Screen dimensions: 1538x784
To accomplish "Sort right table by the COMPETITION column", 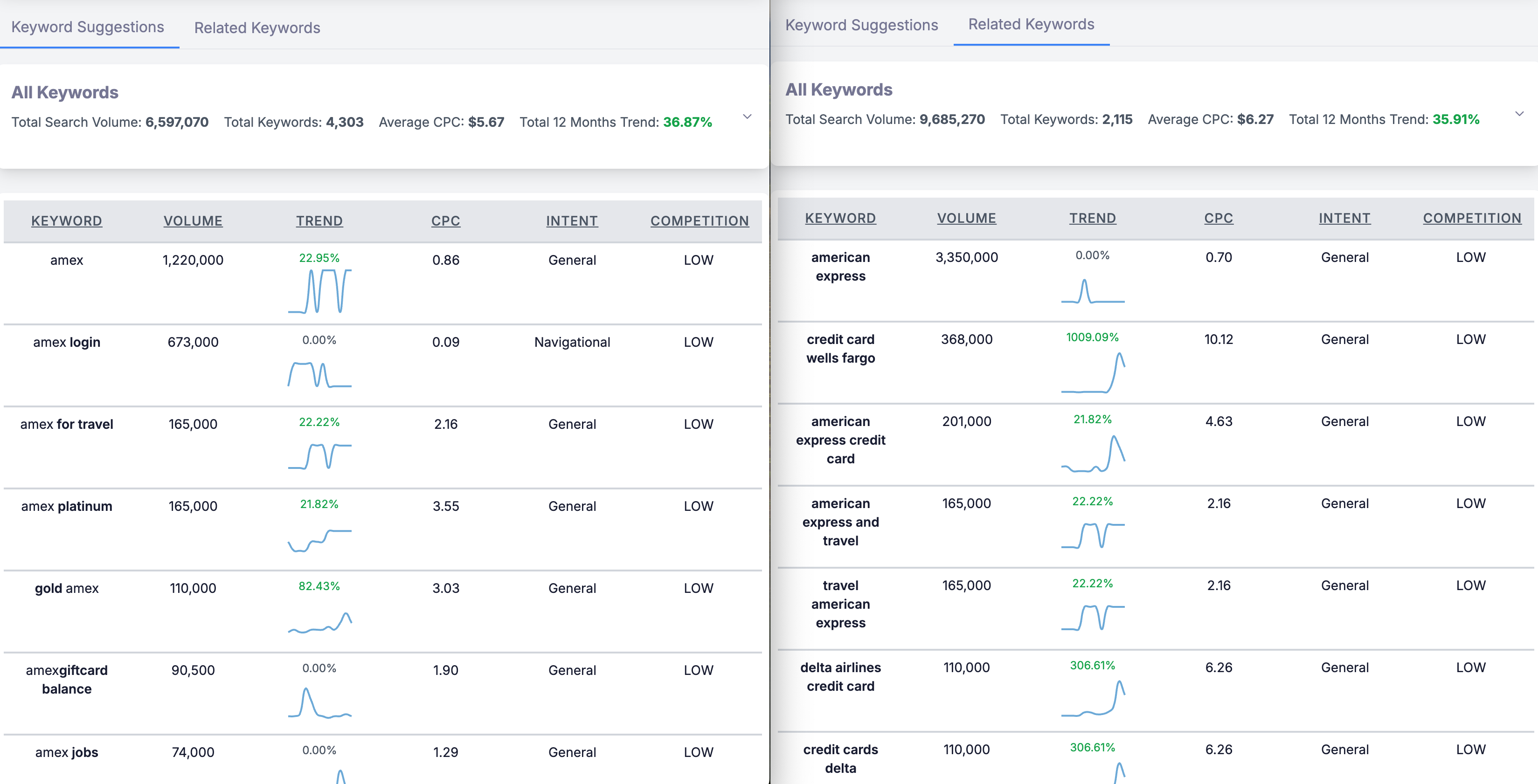I will coord(1472,217).
